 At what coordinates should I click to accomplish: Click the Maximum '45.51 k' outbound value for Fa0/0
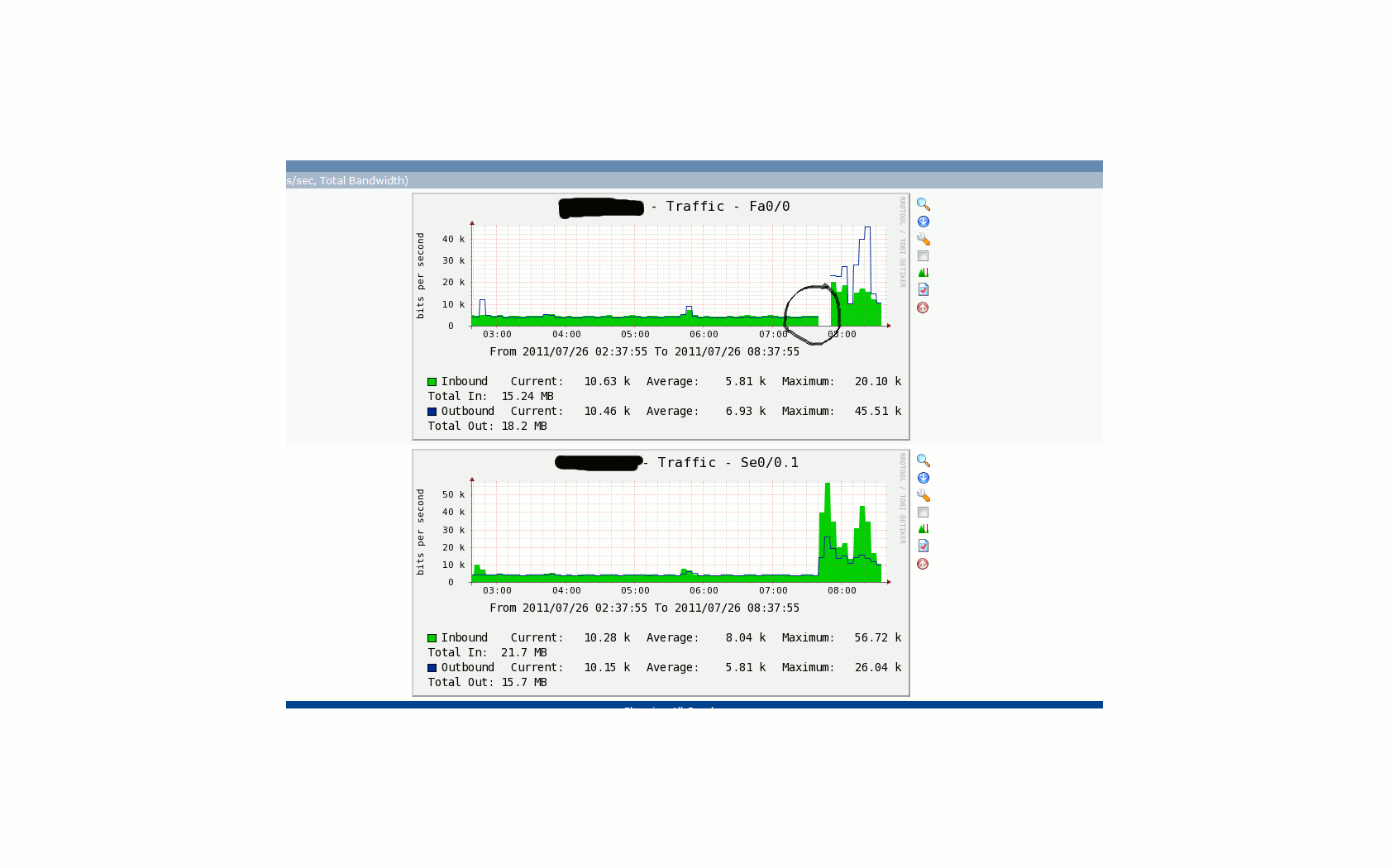tap(878, 412)
